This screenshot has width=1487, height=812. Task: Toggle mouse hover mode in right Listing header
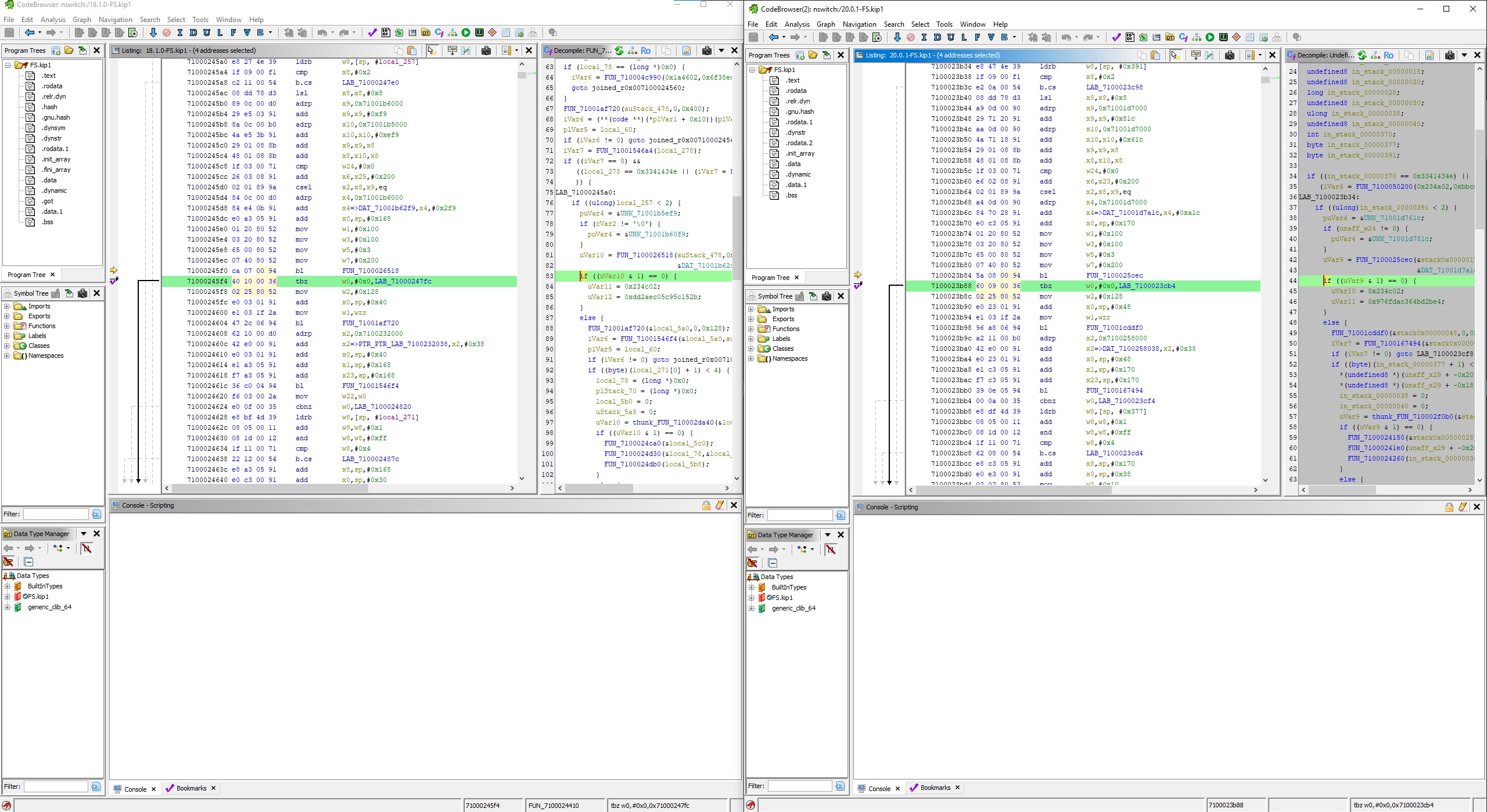1174,55
